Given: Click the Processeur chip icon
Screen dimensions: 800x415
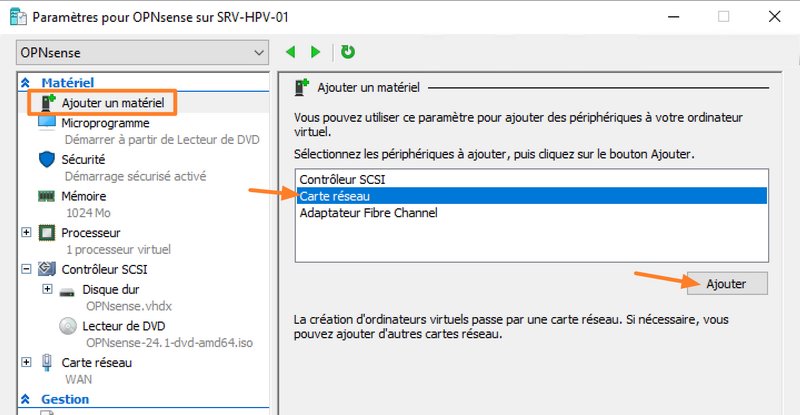Looking at the screenshot, I should (47, 233).
